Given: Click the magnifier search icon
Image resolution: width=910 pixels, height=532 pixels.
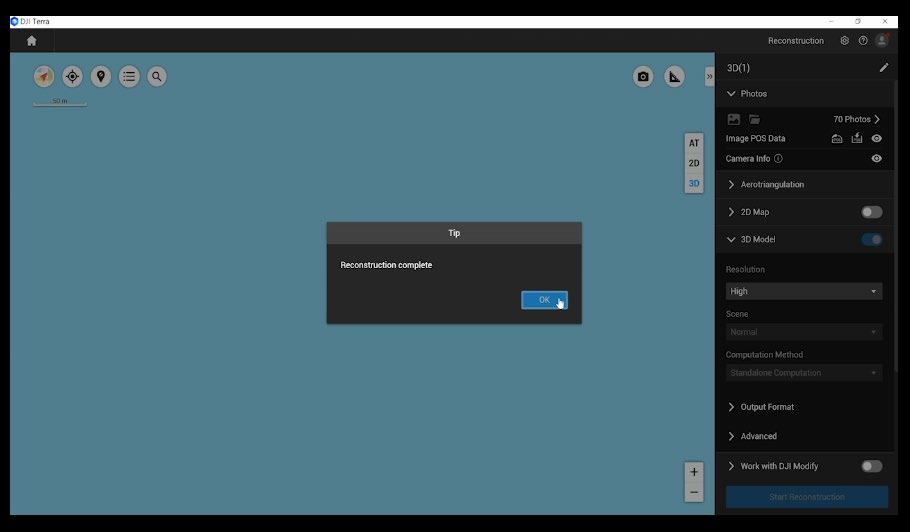Looking at the screenshot, I should click(157, 76).
